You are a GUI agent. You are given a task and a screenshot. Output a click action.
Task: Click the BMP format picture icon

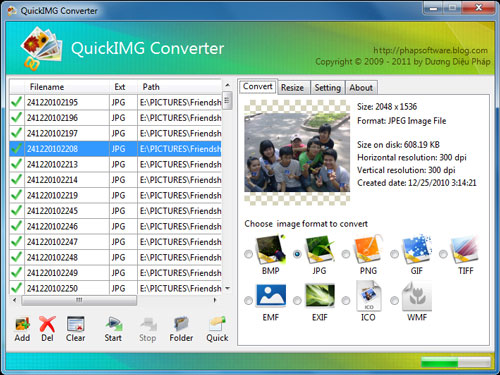(x=271, y=249)
